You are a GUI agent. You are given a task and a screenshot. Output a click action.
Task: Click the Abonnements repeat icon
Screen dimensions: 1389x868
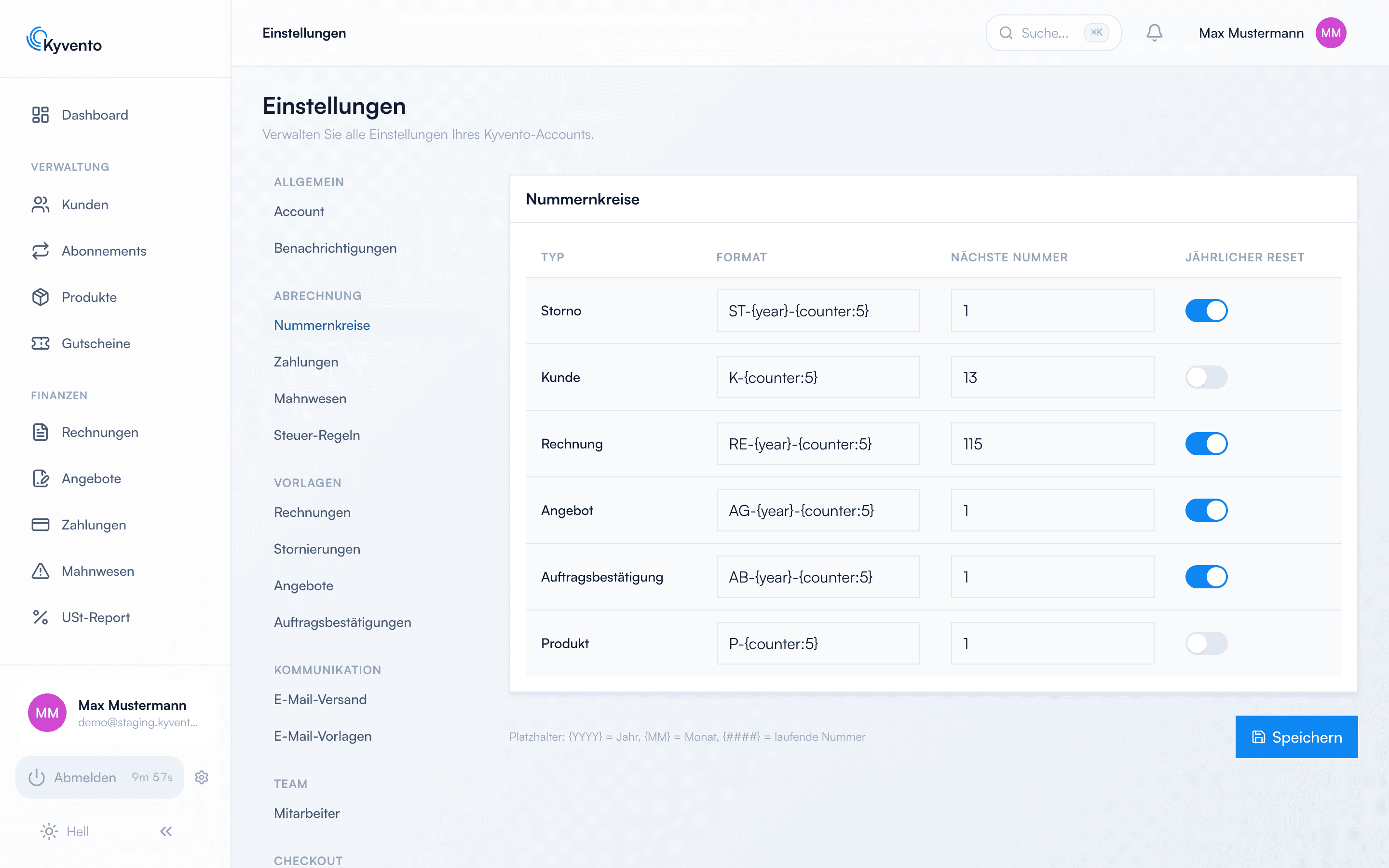tap(40, 251)
